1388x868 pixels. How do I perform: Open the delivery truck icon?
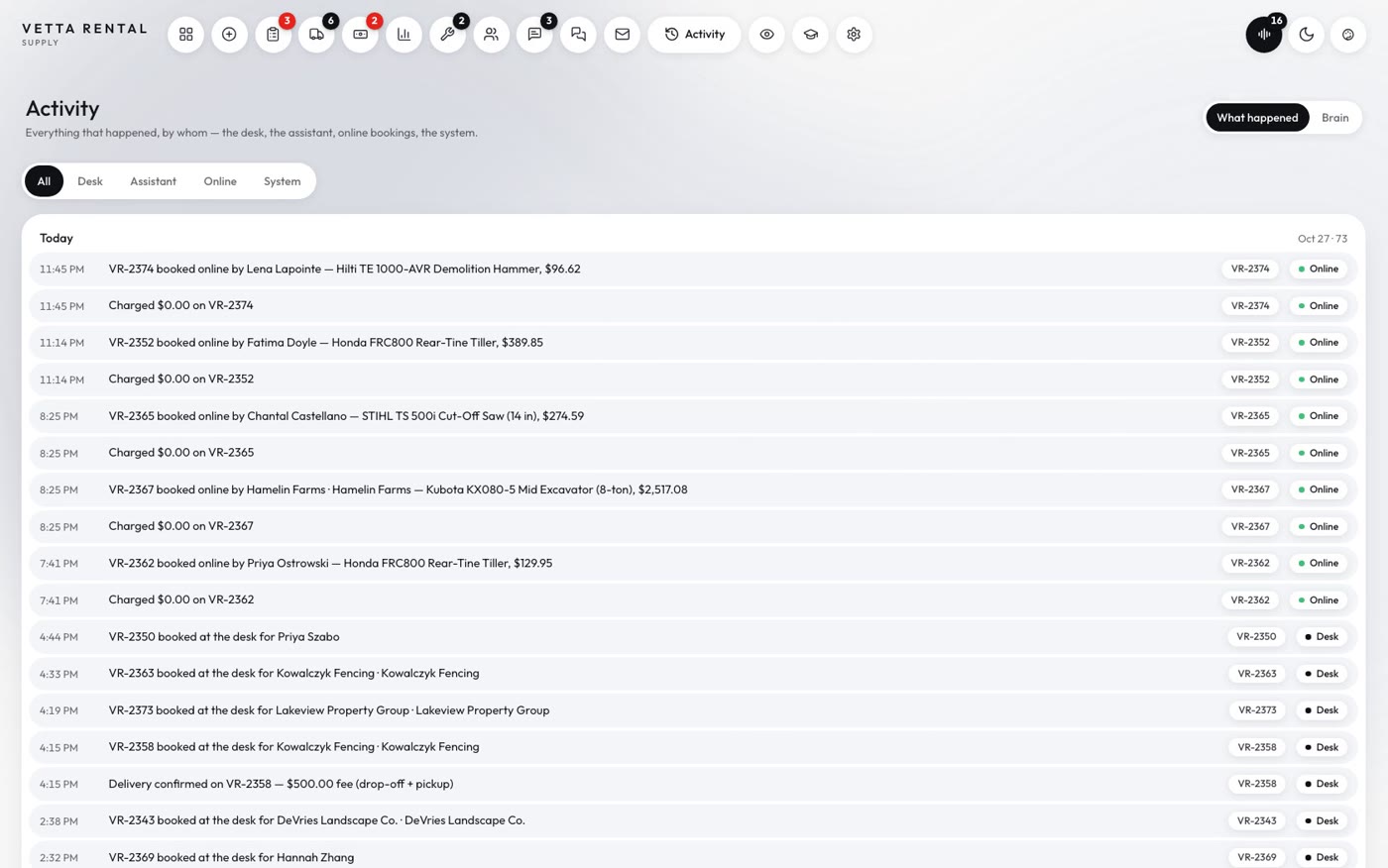pyautogui.click(x=316, y=35)
